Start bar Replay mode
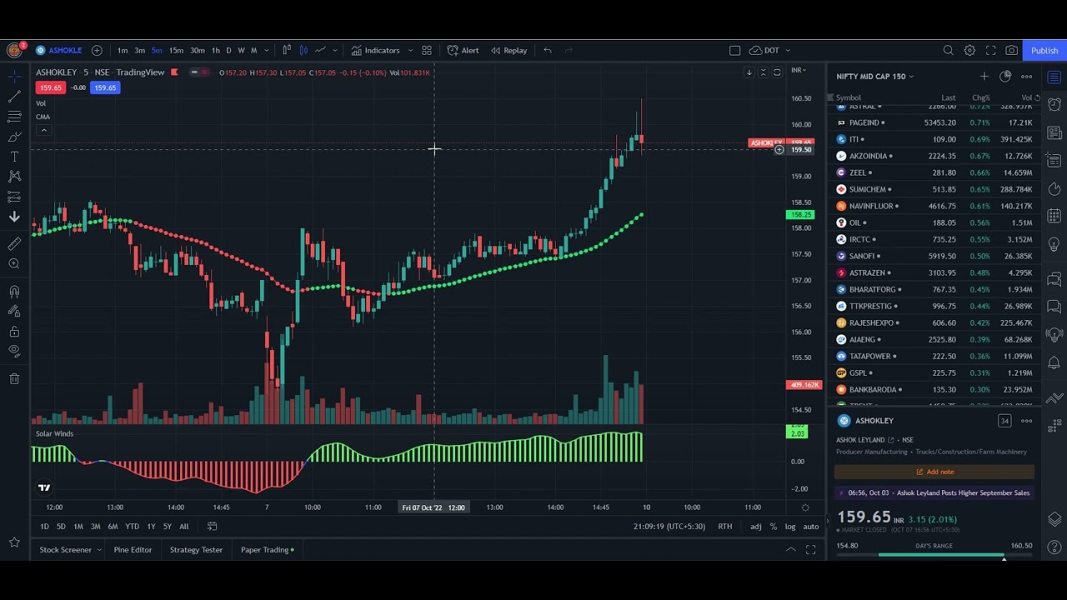The image size is (1067, 600). coord(509,50)
